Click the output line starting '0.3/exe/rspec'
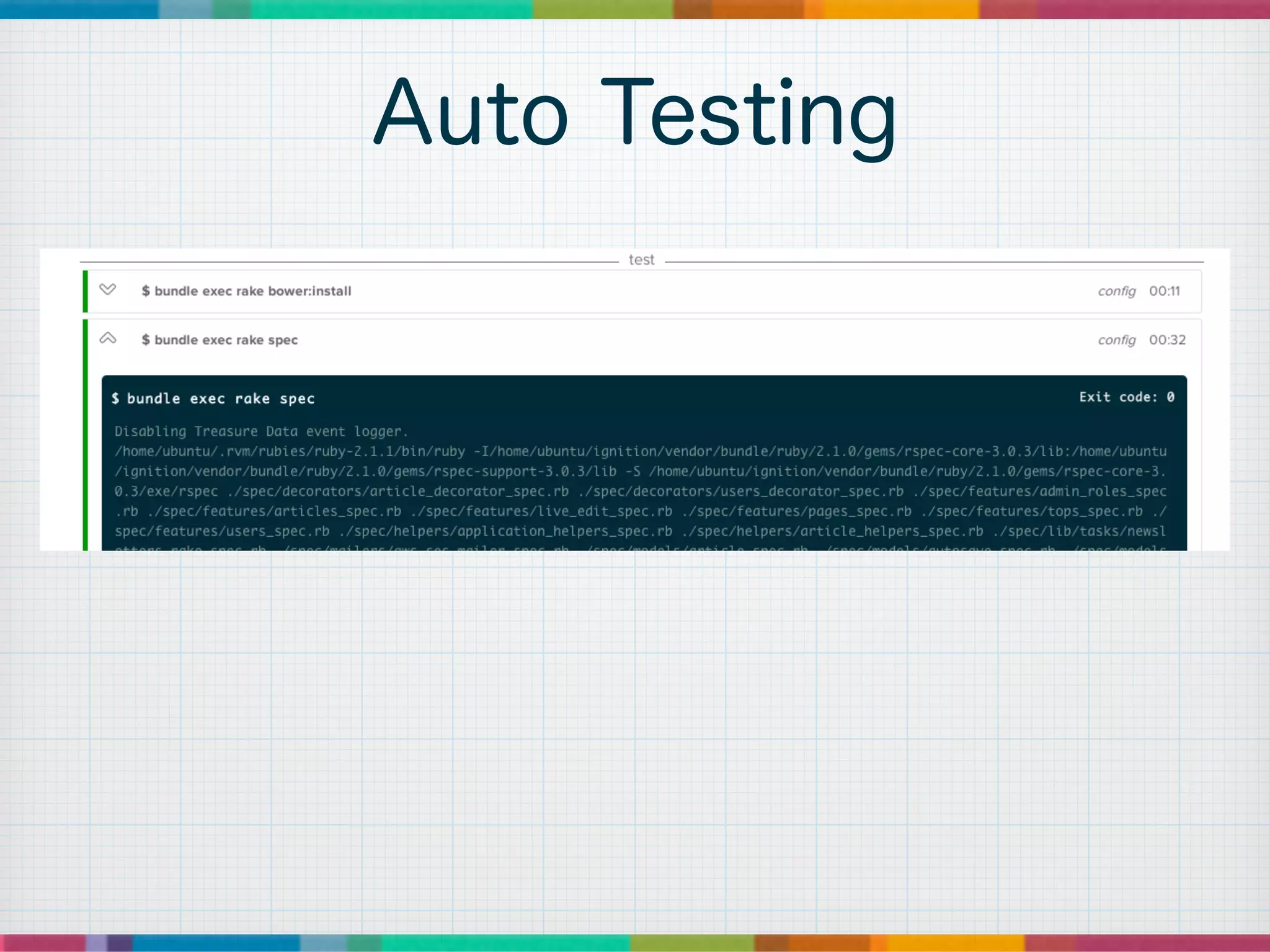 (641, 491)
